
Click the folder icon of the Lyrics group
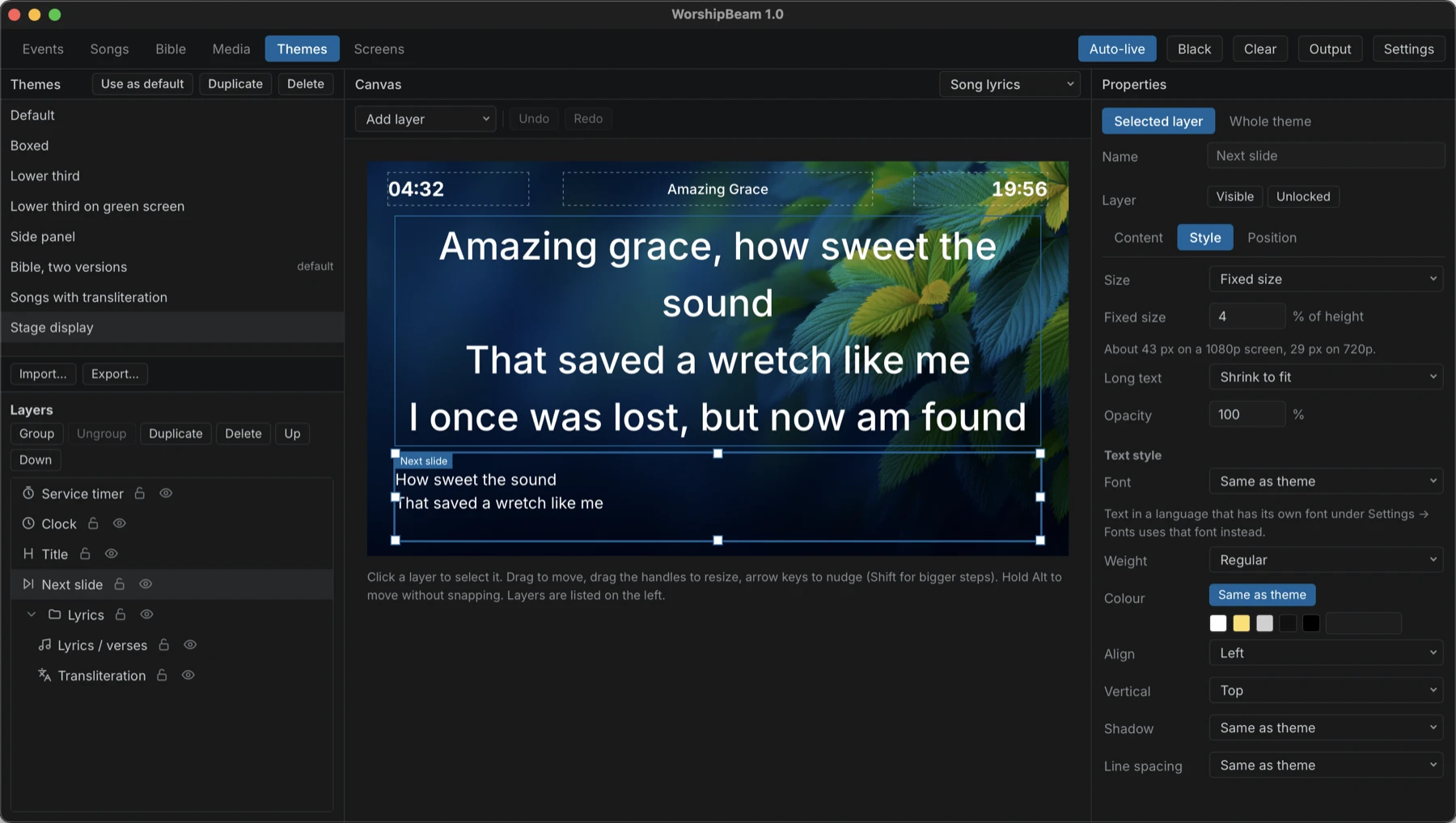55,615
